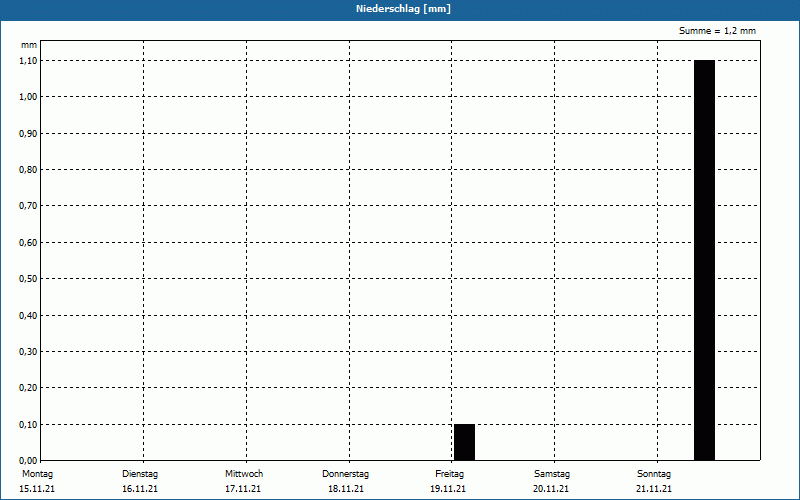Image resolution: width=800 pixels, height=500 pixels.
Task: Select the Samstag day label
Action: (x=552, y=474)
